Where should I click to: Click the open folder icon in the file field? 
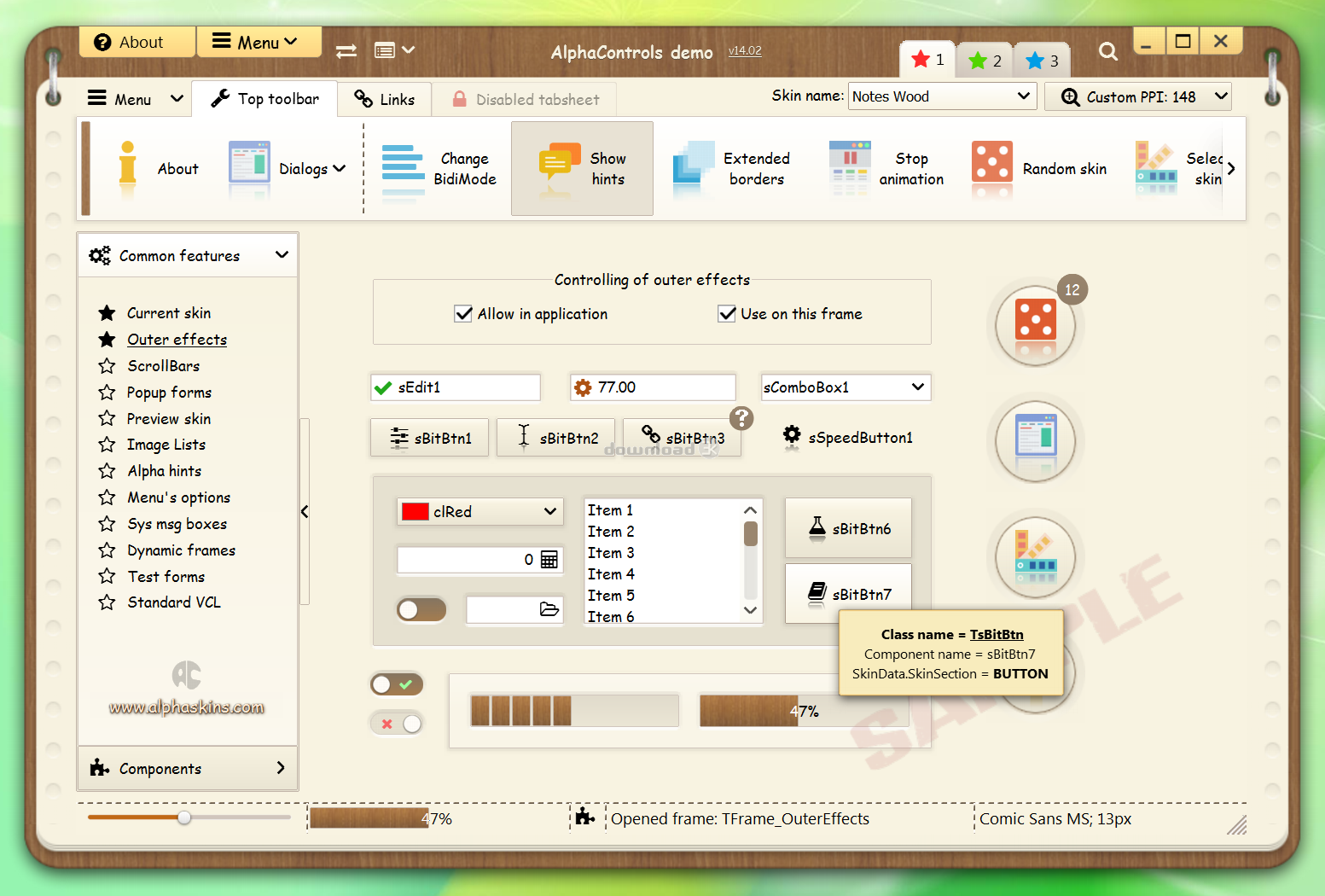coord(549,609)
